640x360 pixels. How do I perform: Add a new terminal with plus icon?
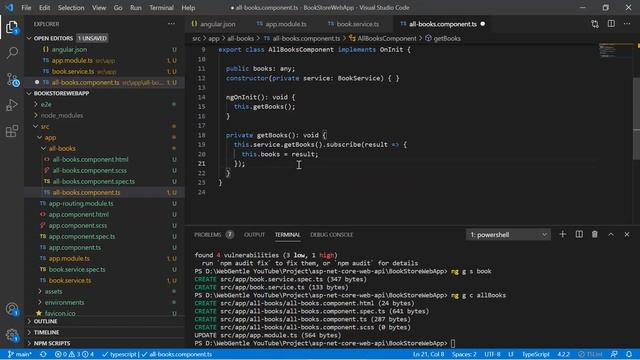(x=562, y=234)
